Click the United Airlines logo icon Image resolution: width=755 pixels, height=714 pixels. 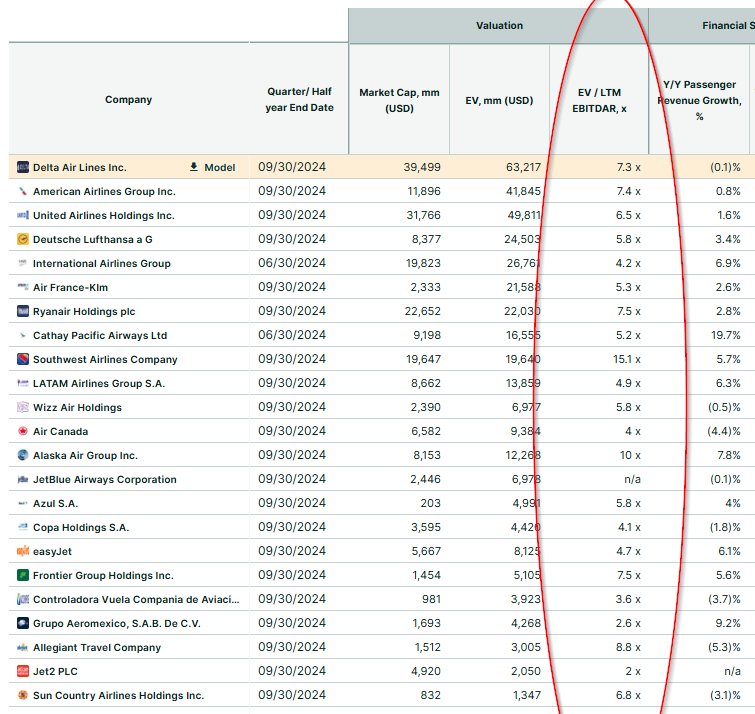pos(23,215)
